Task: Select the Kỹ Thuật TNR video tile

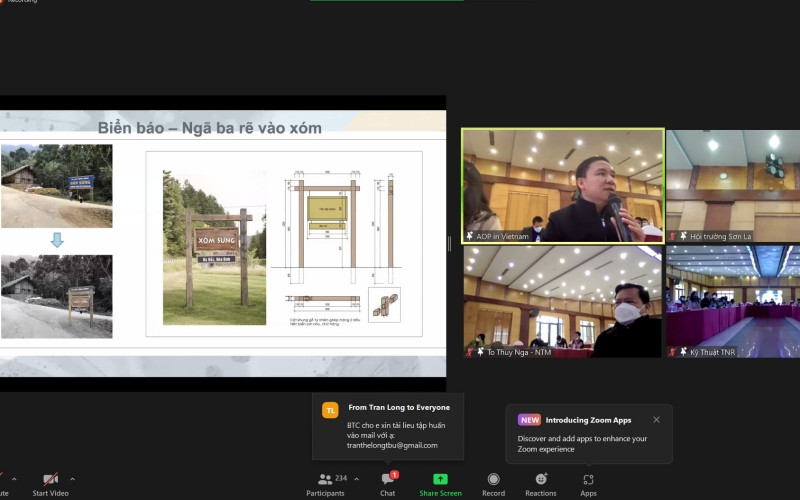Action: (x=733, y=301)
